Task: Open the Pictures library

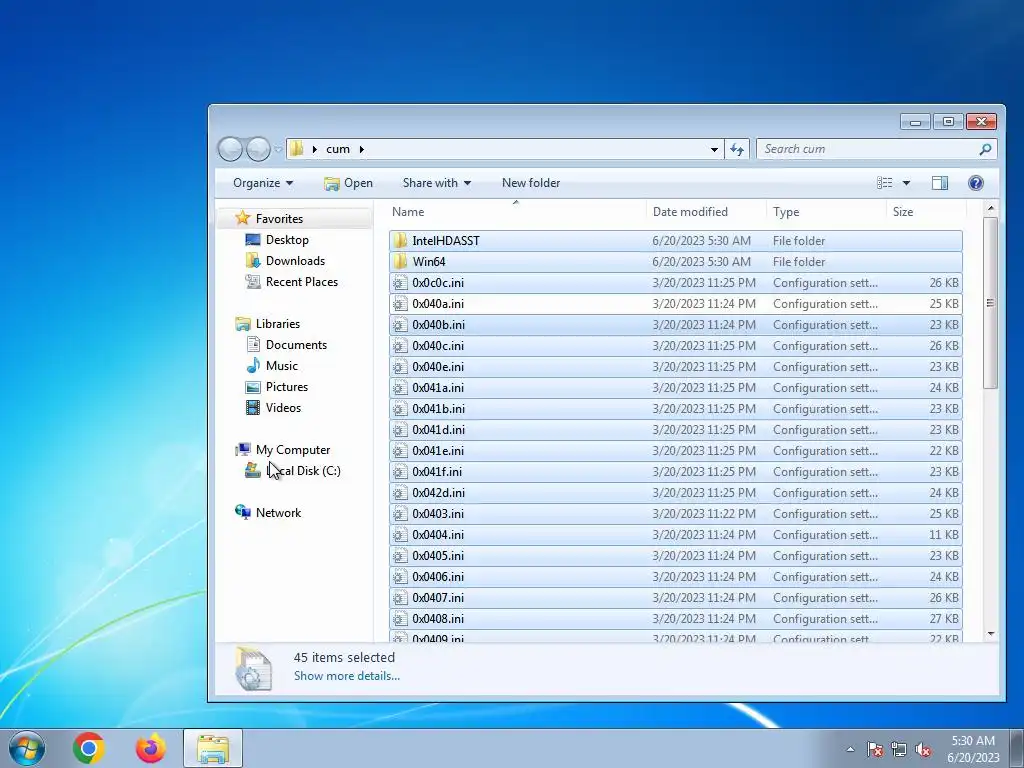Action: [287, 387]
